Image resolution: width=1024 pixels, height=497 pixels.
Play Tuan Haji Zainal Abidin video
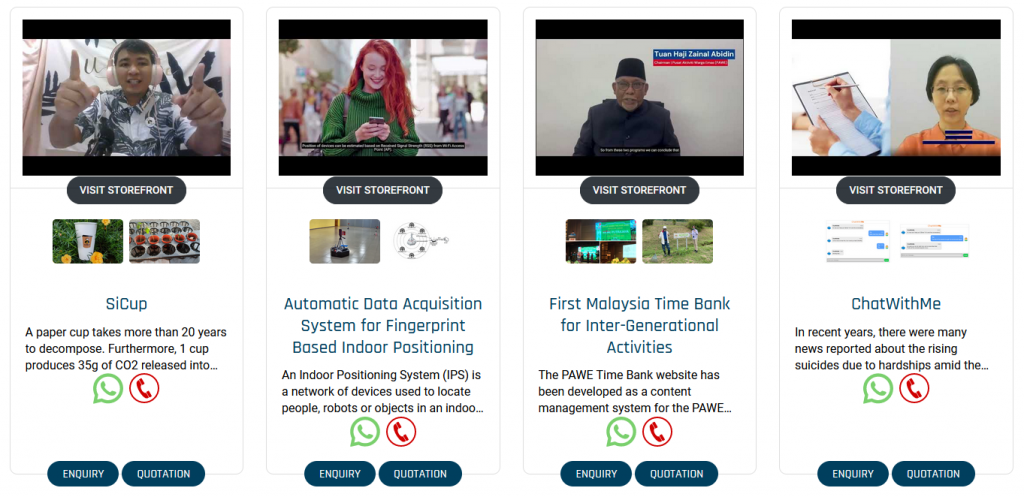[639, 97]
